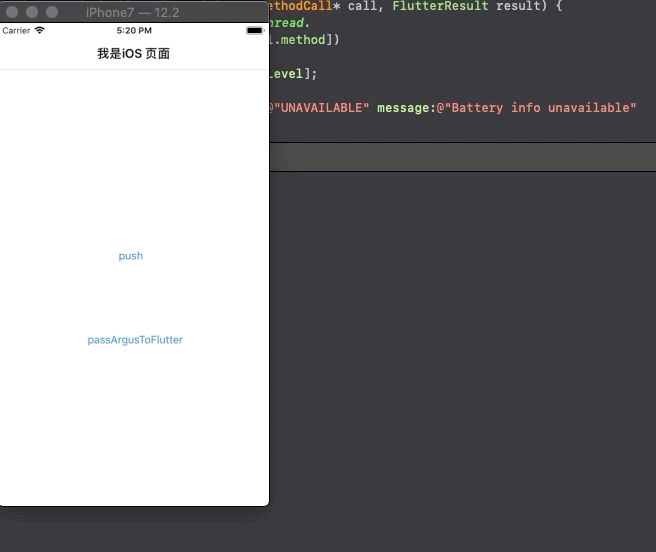The image size is (656, 552).
Task: Click the simulator zoom window button
Action: click(x=52, y=12)
